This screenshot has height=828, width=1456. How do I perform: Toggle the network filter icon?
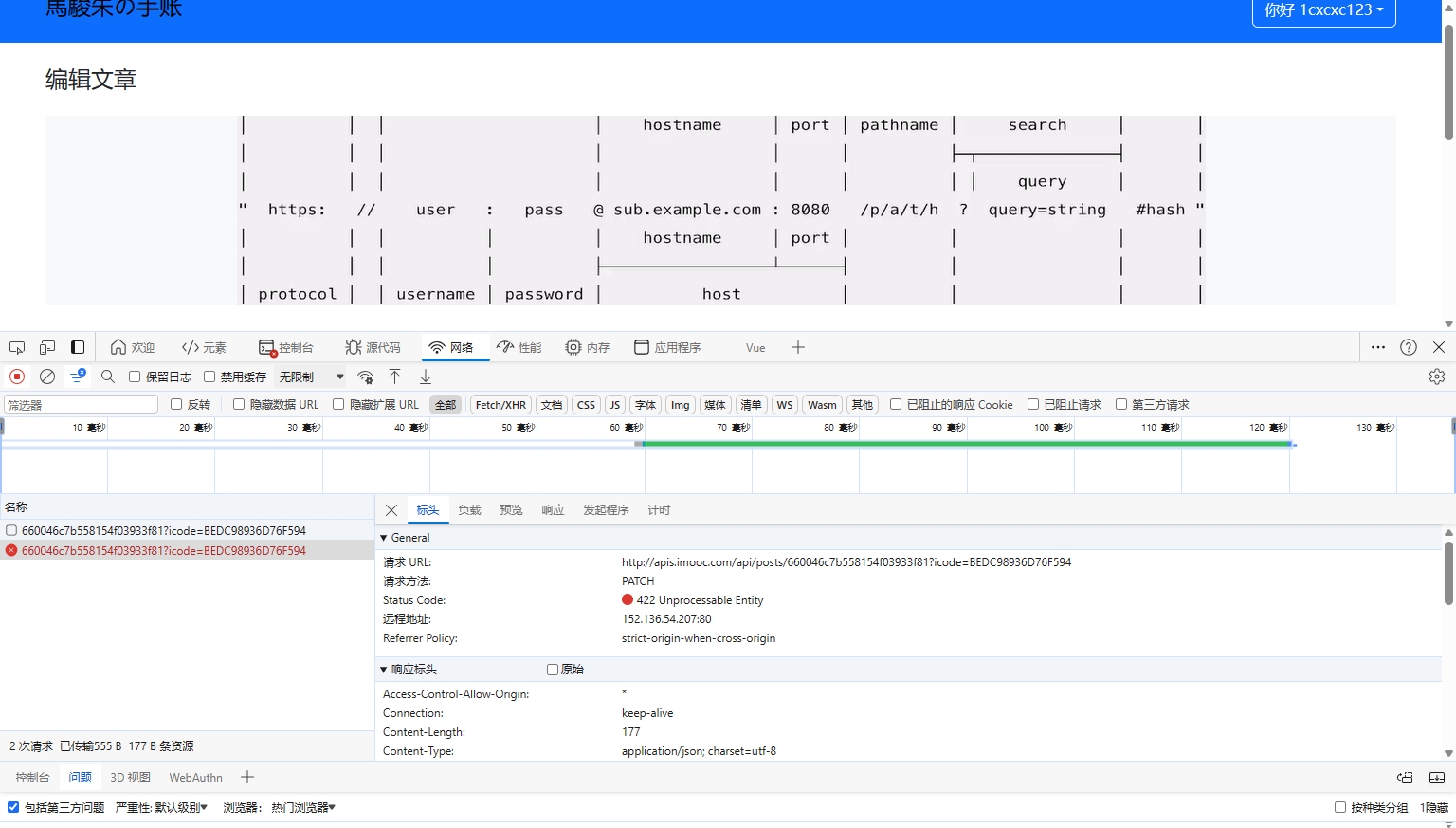pyautogui.click(x=78, y=377)
